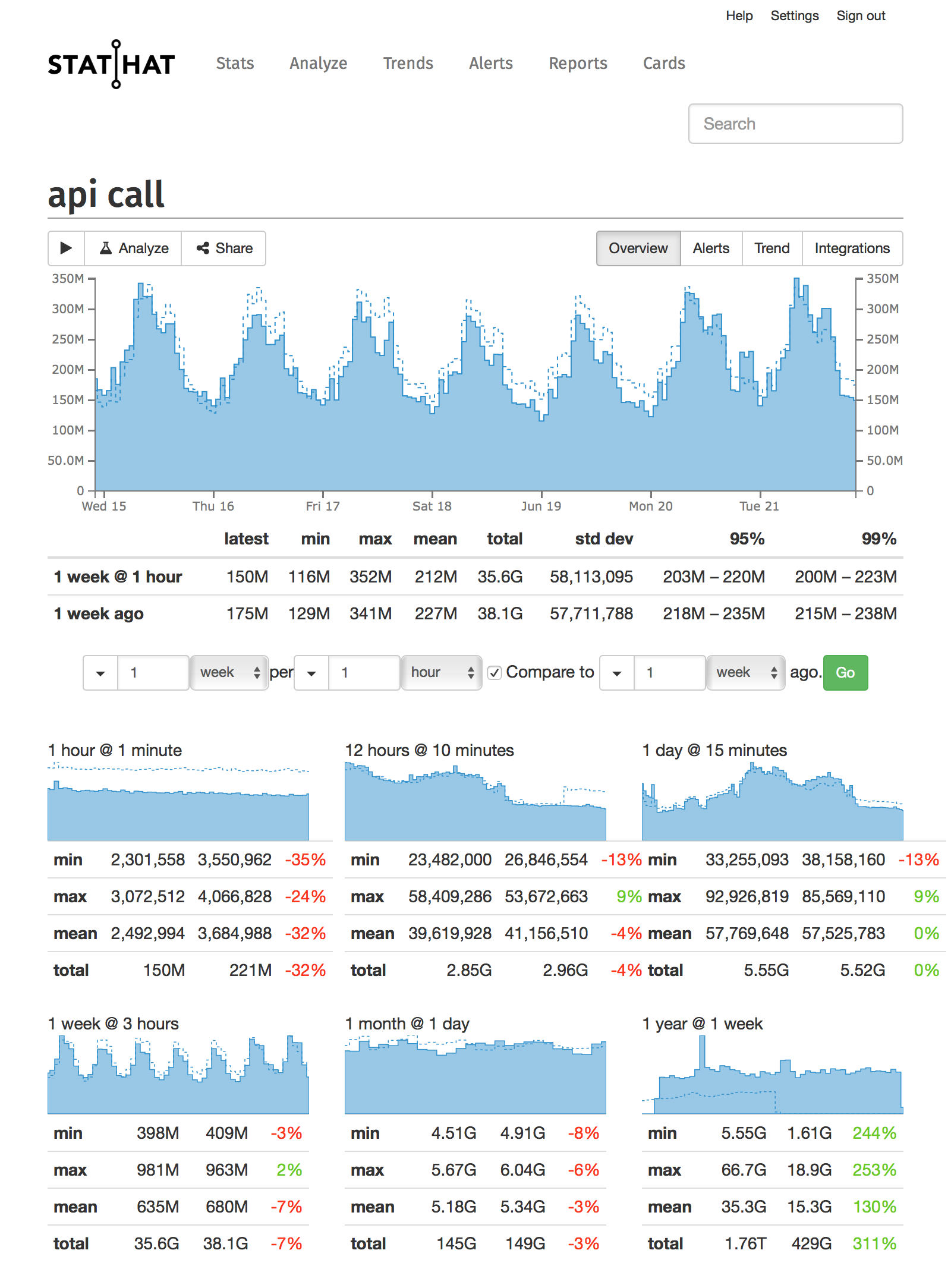Navigate to the Cards section

[663, 64]
